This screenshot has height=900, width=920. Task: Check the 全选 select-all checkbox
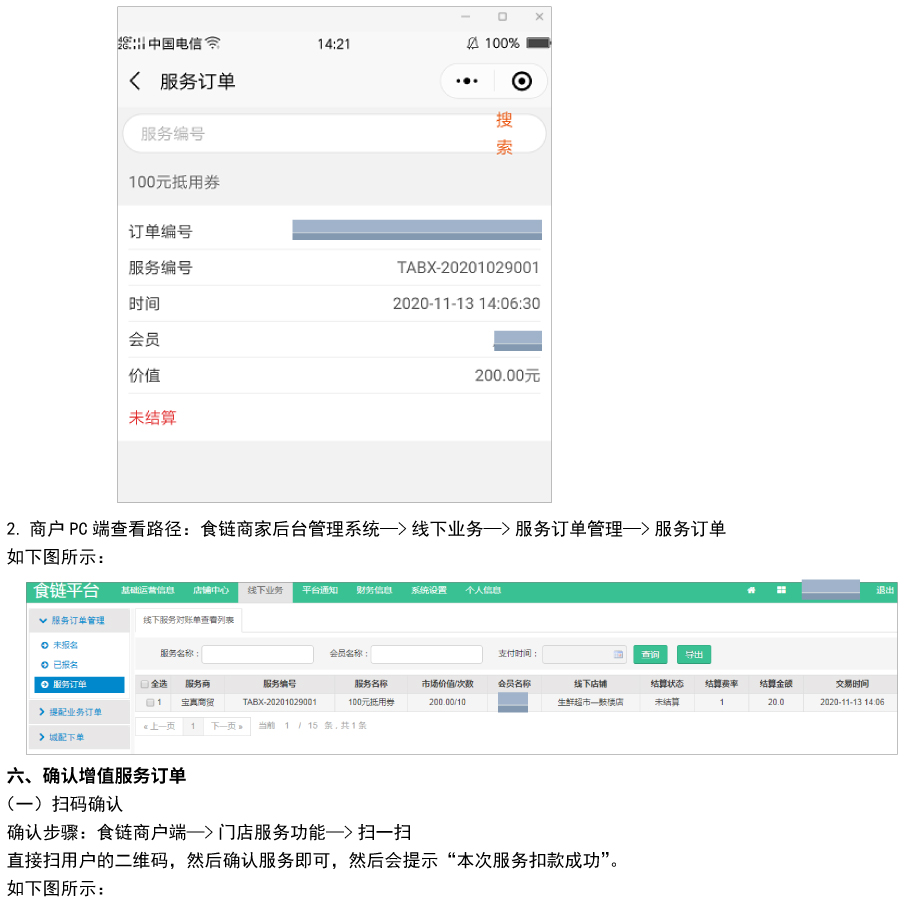pos(144,685)
